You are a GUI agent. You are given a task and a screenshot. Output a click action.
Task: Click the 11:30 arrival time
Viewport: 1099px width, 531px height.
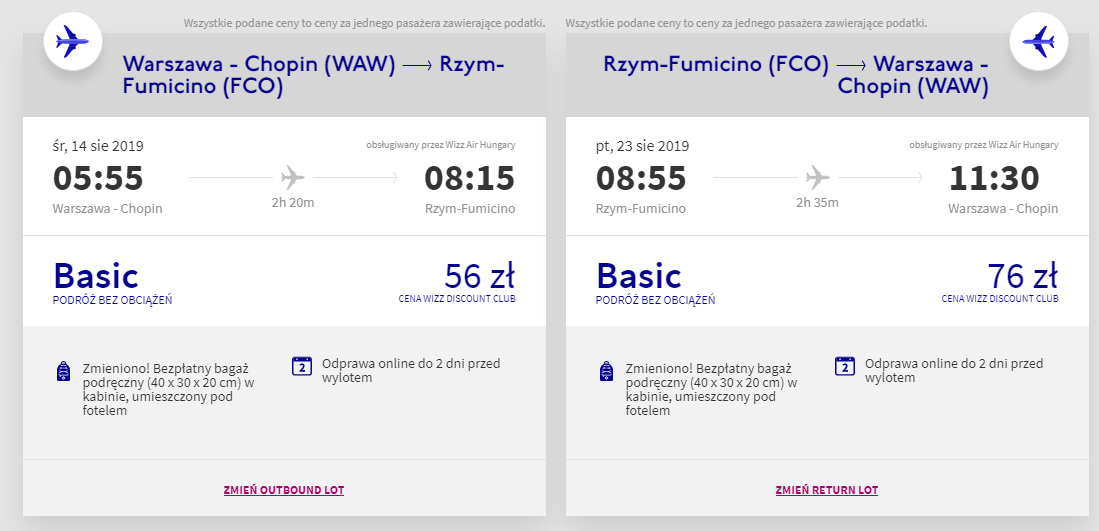(994, 178)
